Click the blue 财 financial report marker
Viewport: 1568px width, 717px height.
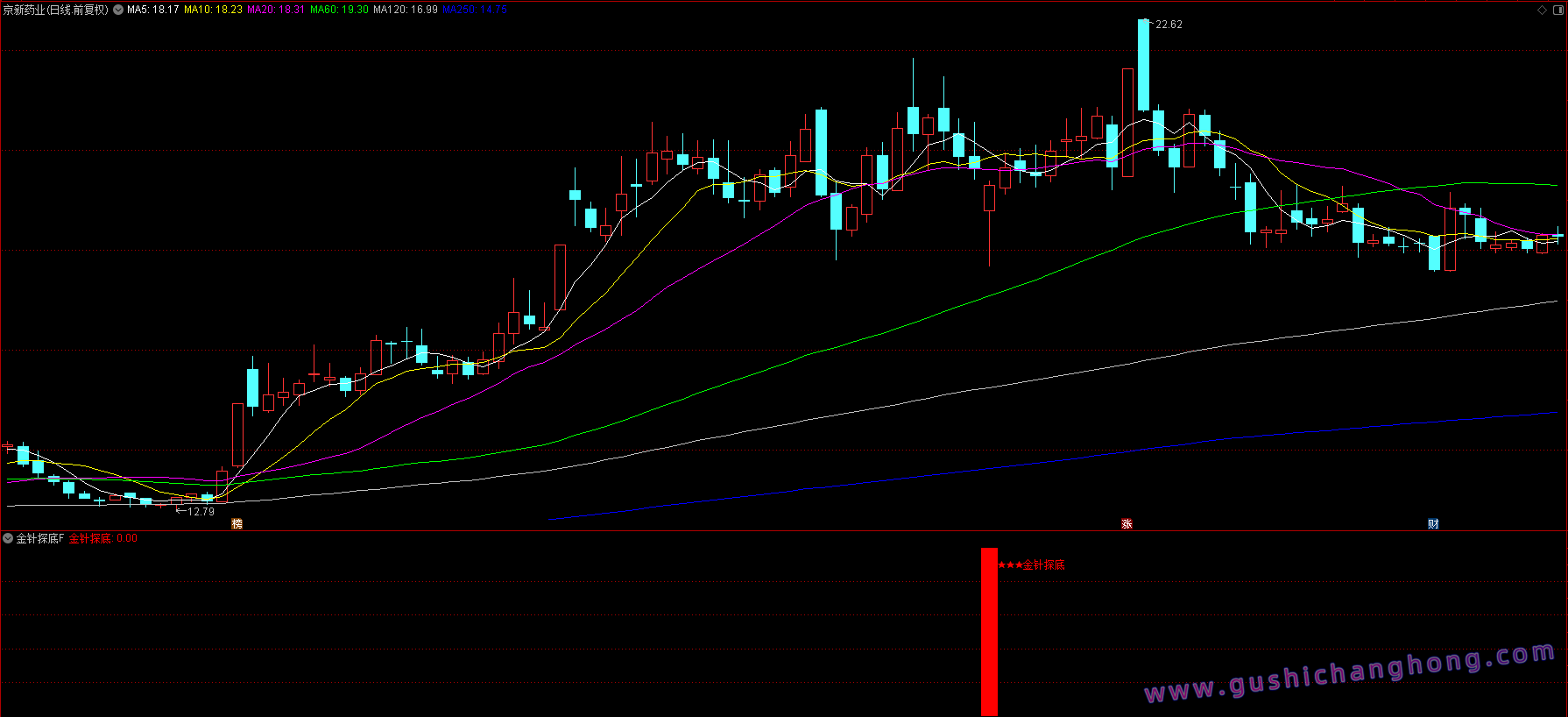pyautogui.click(x=1433, y=523)
